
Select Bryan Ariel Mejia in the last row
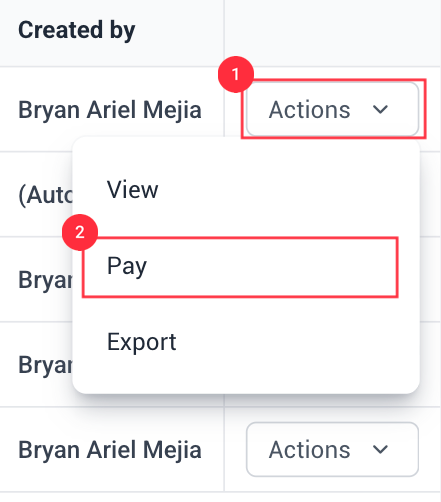[x=110, y=450]
